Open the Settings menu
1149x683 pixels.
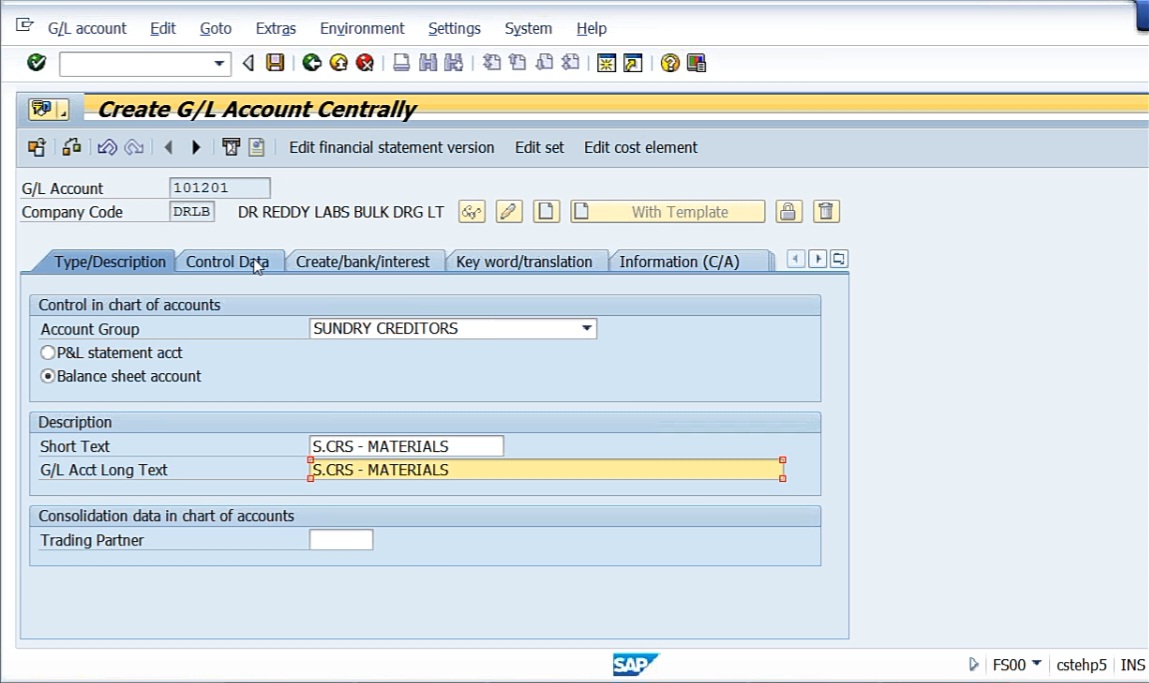(x=454, y=29)
